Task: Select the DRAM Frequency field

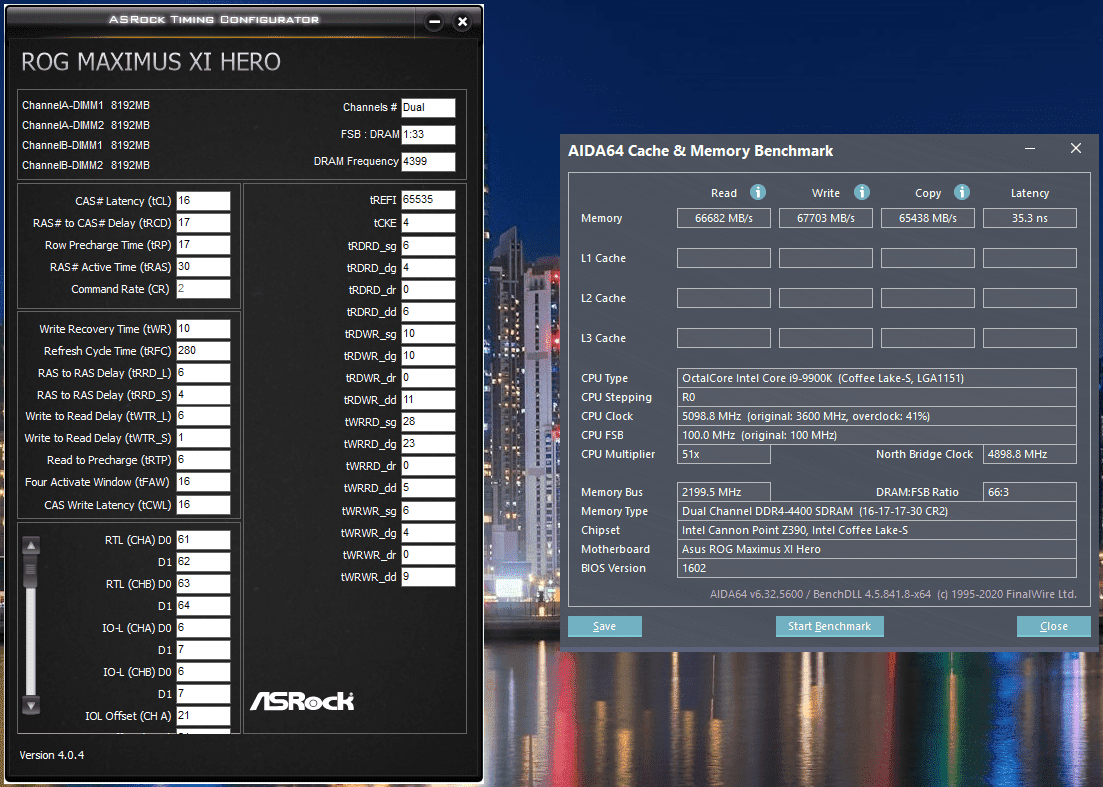Action: [428, 162]
